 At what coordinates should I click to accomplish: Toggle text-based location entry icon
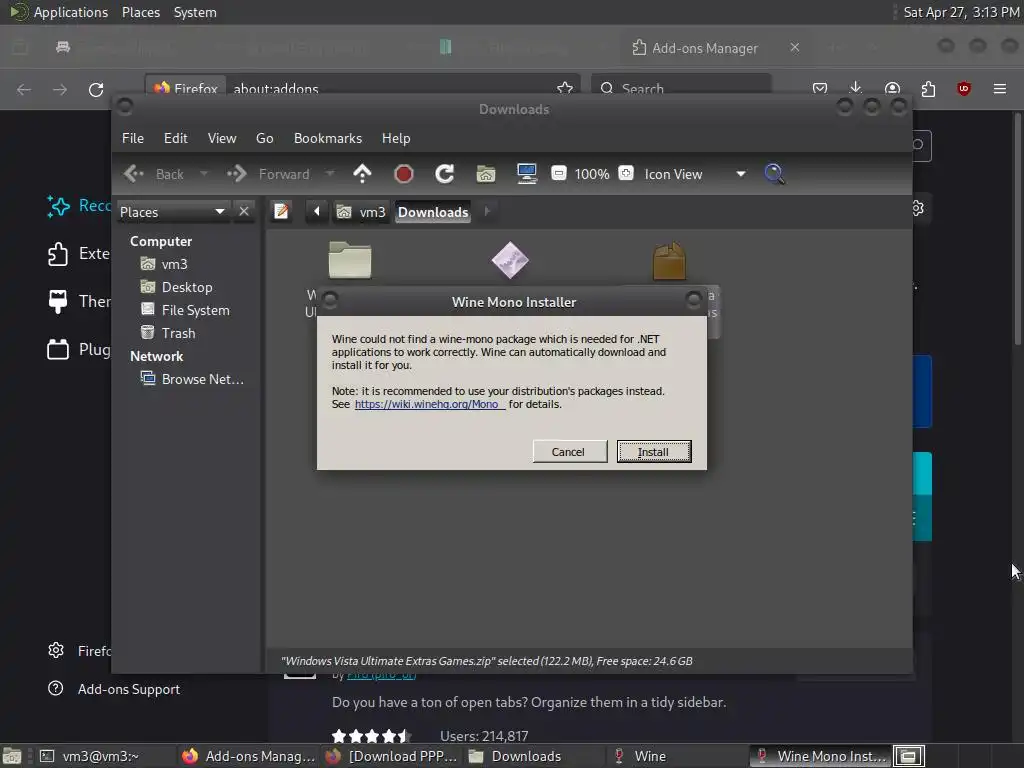281,212
